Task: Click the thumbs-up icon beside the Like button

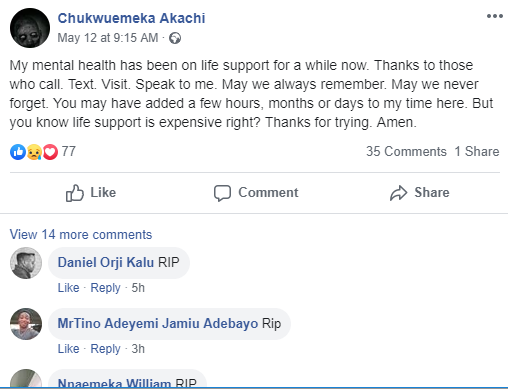Action: [74, 193]
